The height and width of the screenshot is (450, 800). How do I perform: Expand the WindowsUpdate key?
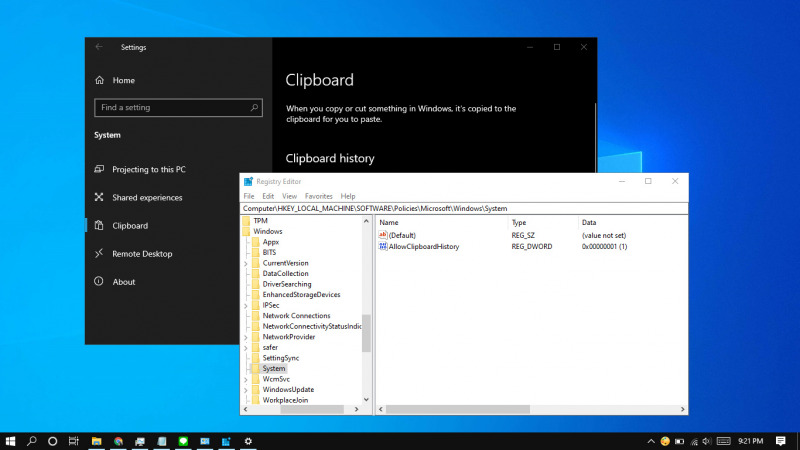click(x=246, y=390)
